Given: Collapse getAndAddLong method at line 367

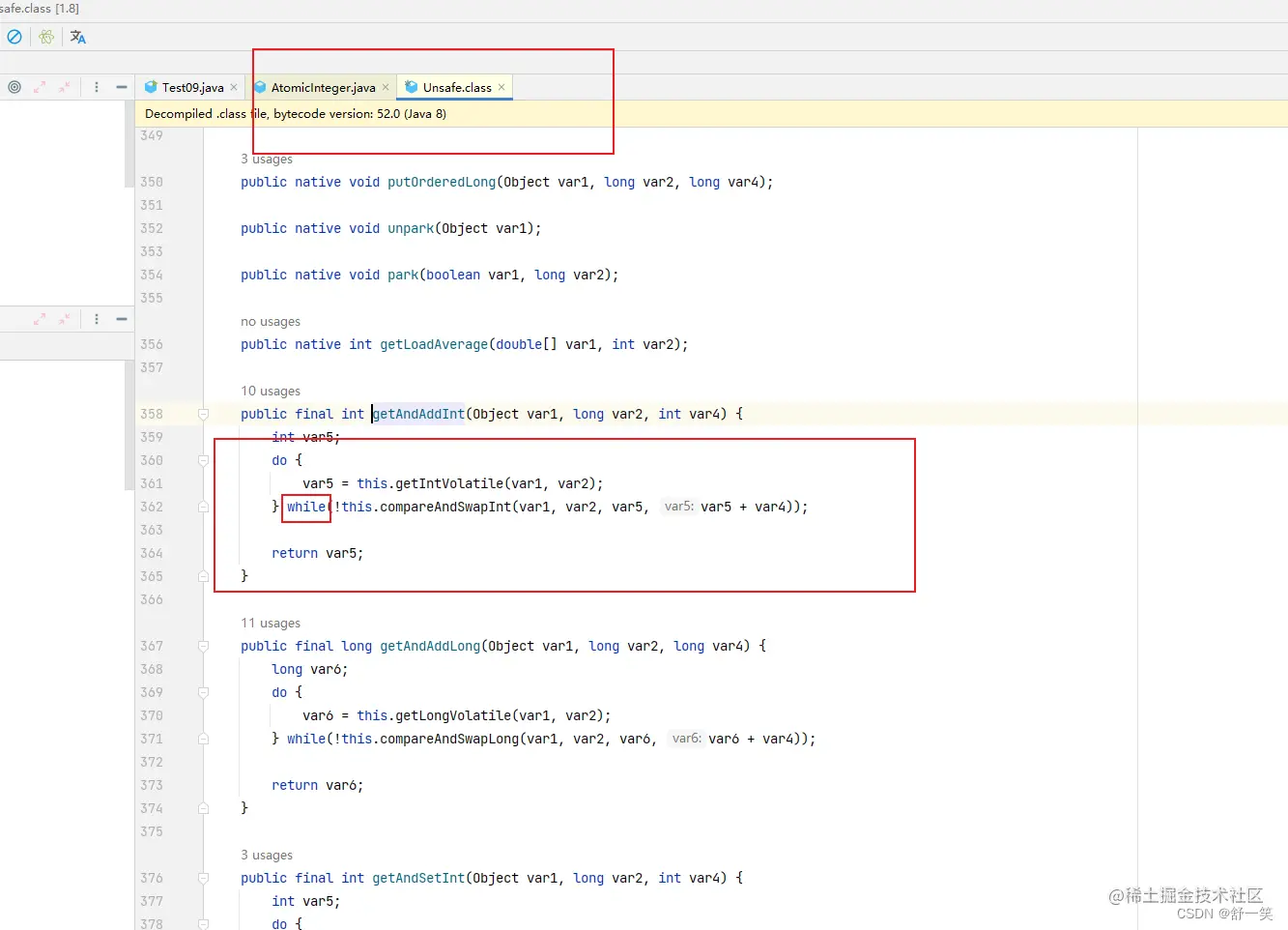Looking at the screenshot, I should point(203,646).
